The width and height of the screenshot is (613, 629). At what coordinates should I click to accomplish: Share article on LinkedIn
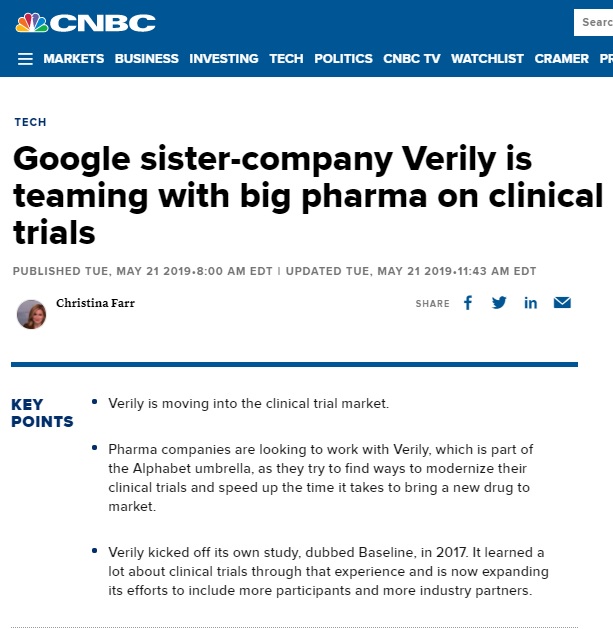tap(530, 303)
